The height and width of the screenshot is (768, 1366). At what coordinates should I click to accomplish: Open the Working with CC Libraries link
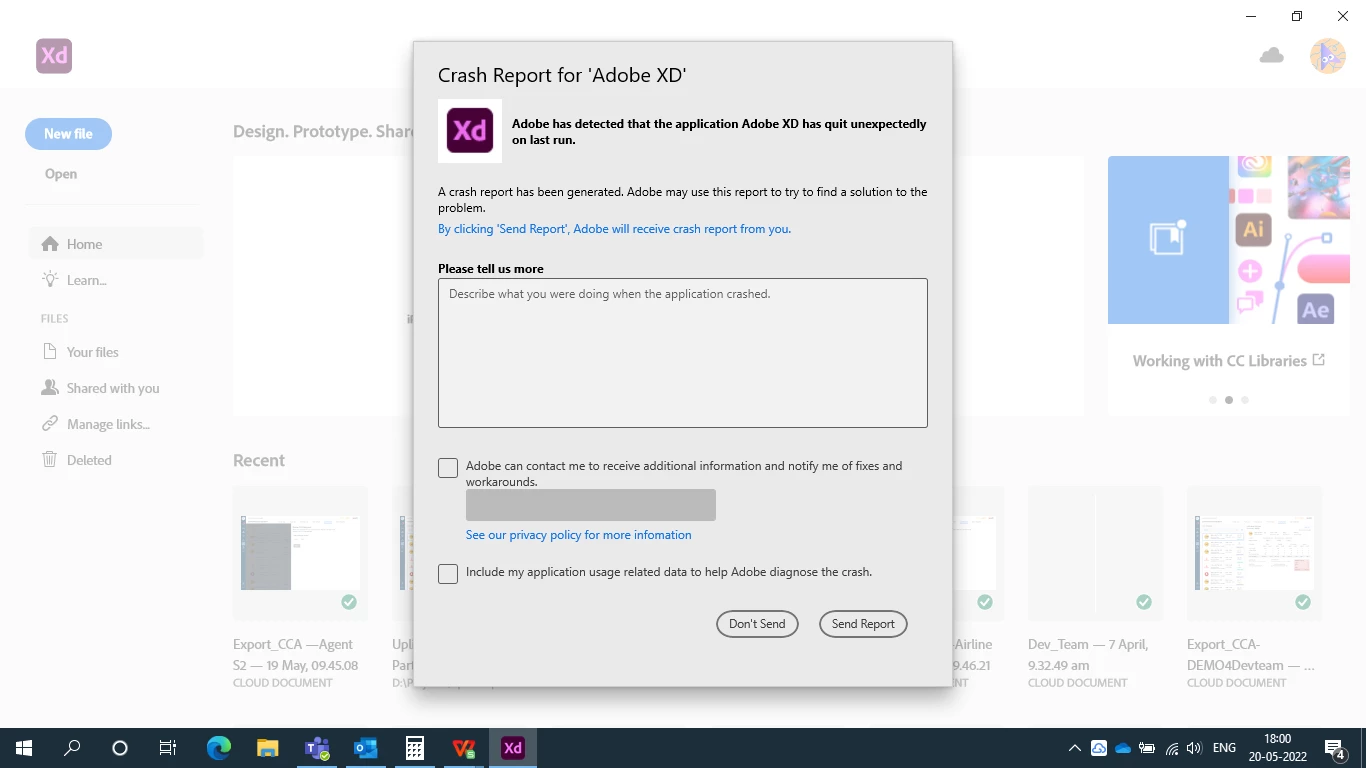tap(1228, 361)
